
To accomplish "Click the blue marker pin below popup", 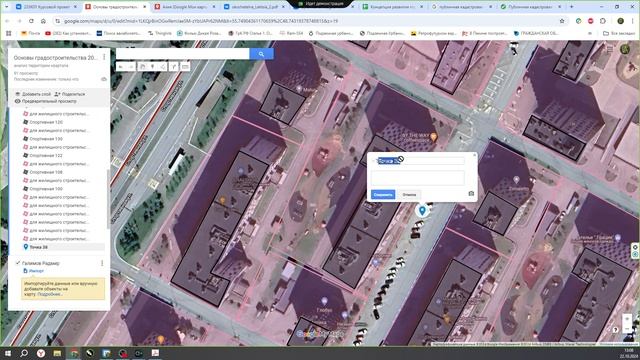I will (422, 211).
